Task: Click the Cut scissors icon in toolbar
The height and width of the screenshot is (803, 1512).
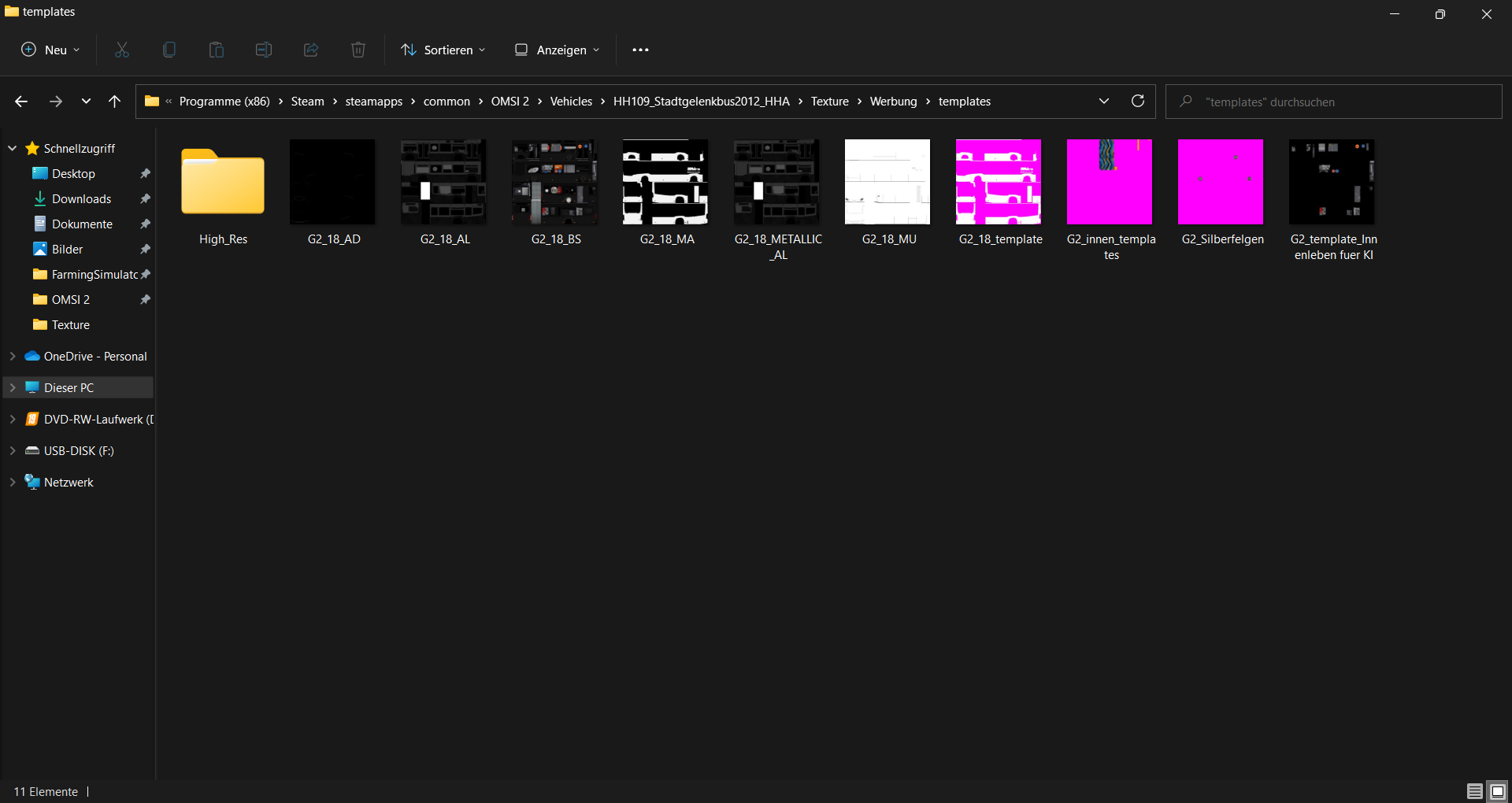Action: pos(122,50)
